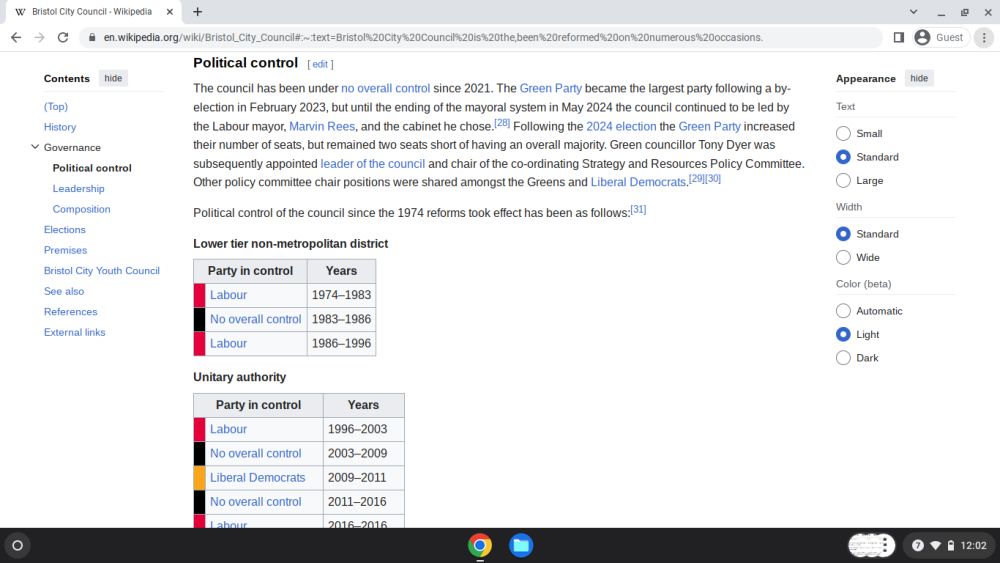1000x563 pixels.
Task: Open Liberal Democrats link in table
Action: 258,478
